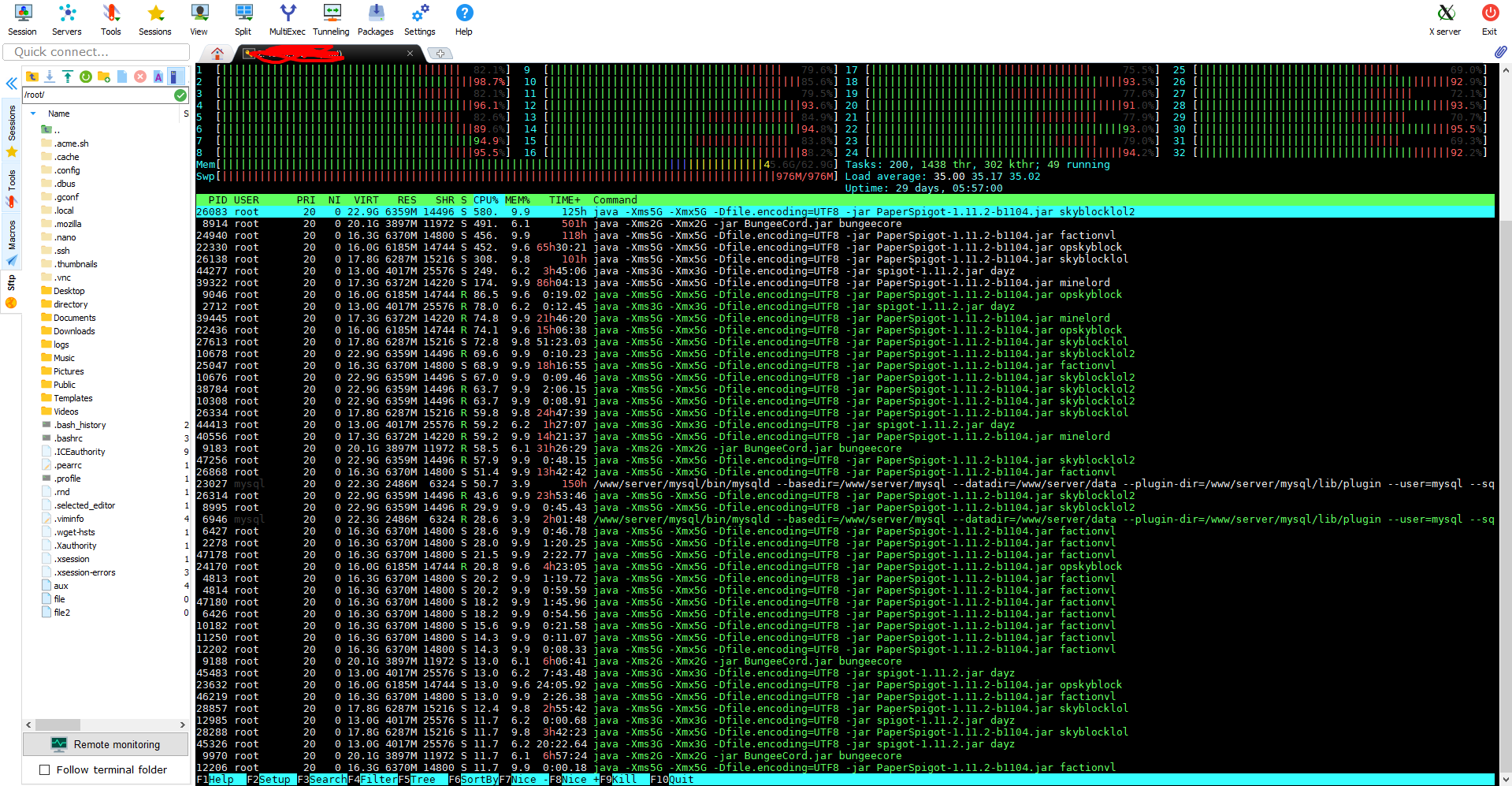Refresh the SFTP folder with green icon
The width and height of the screenshot is (1512, 786).
85,76
